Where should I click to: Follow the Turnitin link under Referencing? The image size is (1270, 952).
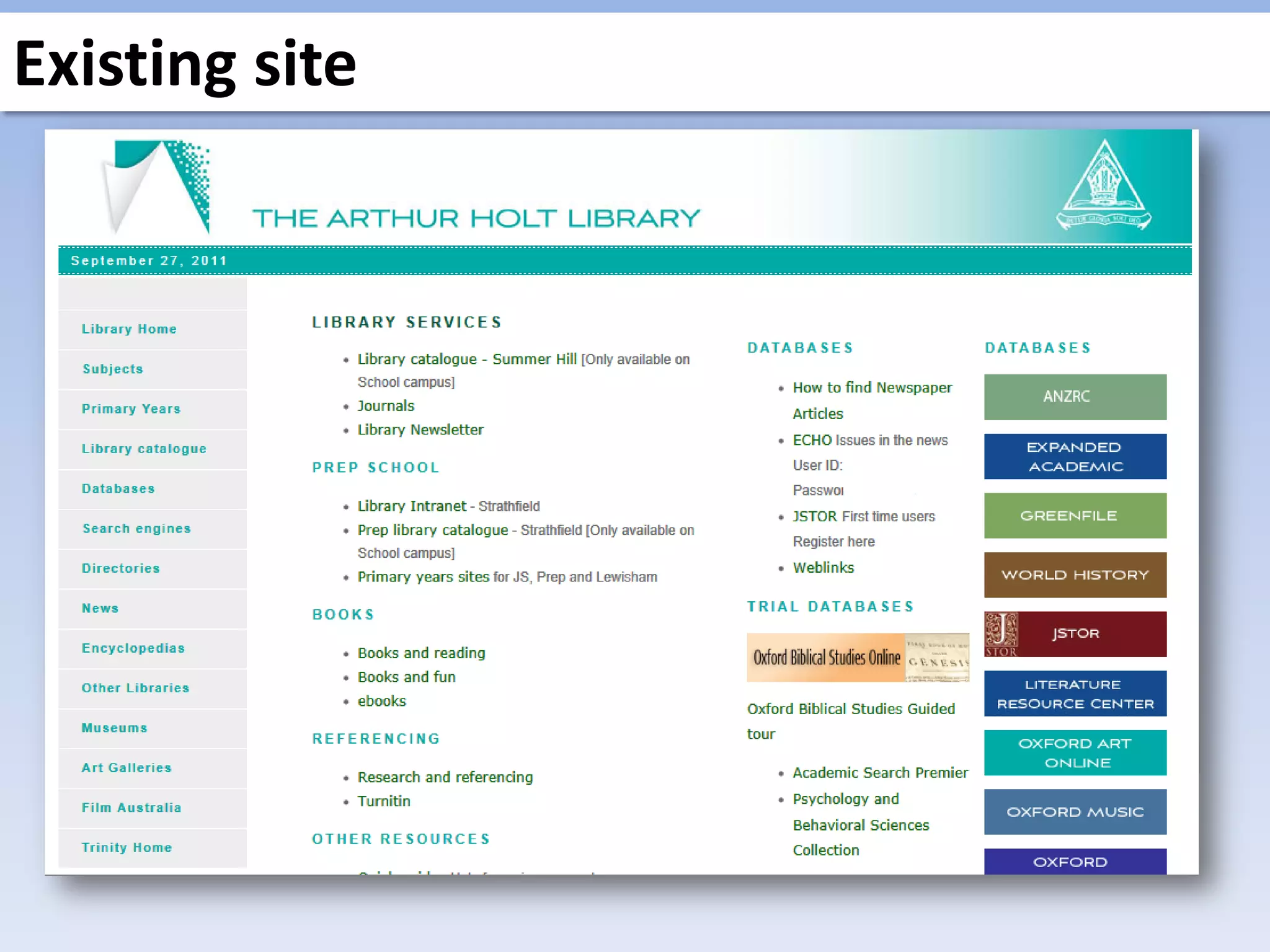coord(384,801)
